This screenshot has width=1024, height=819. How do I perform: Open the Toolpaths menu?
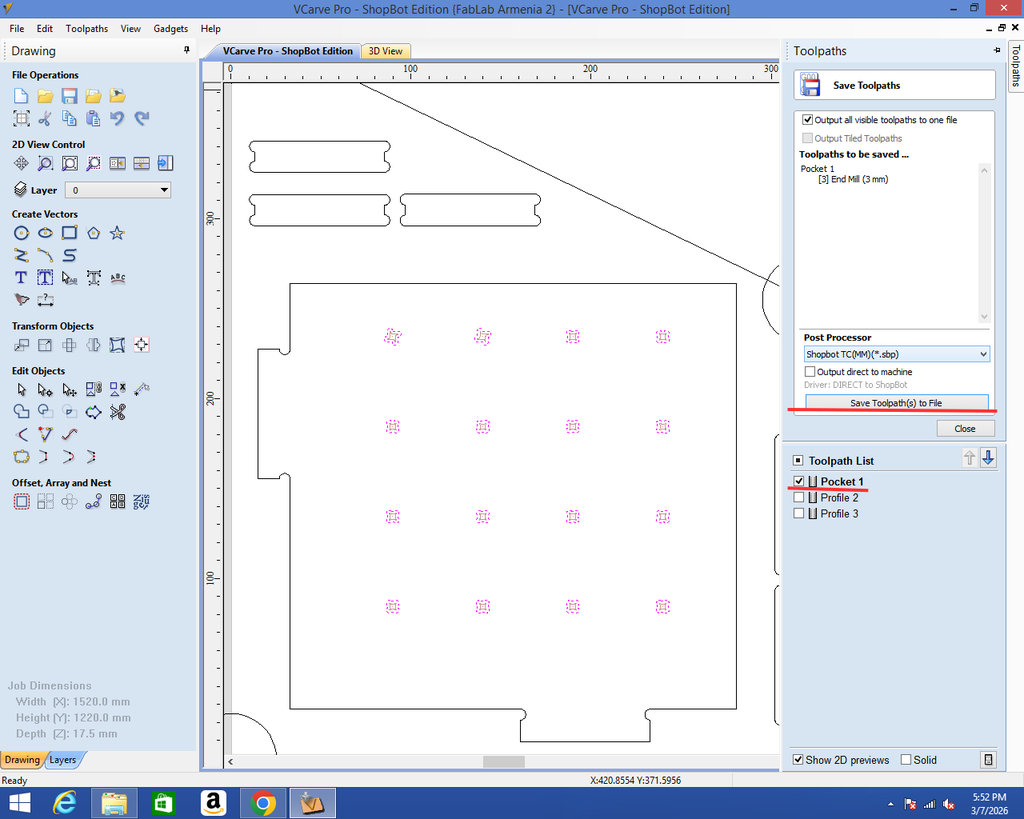click(87, 29)
